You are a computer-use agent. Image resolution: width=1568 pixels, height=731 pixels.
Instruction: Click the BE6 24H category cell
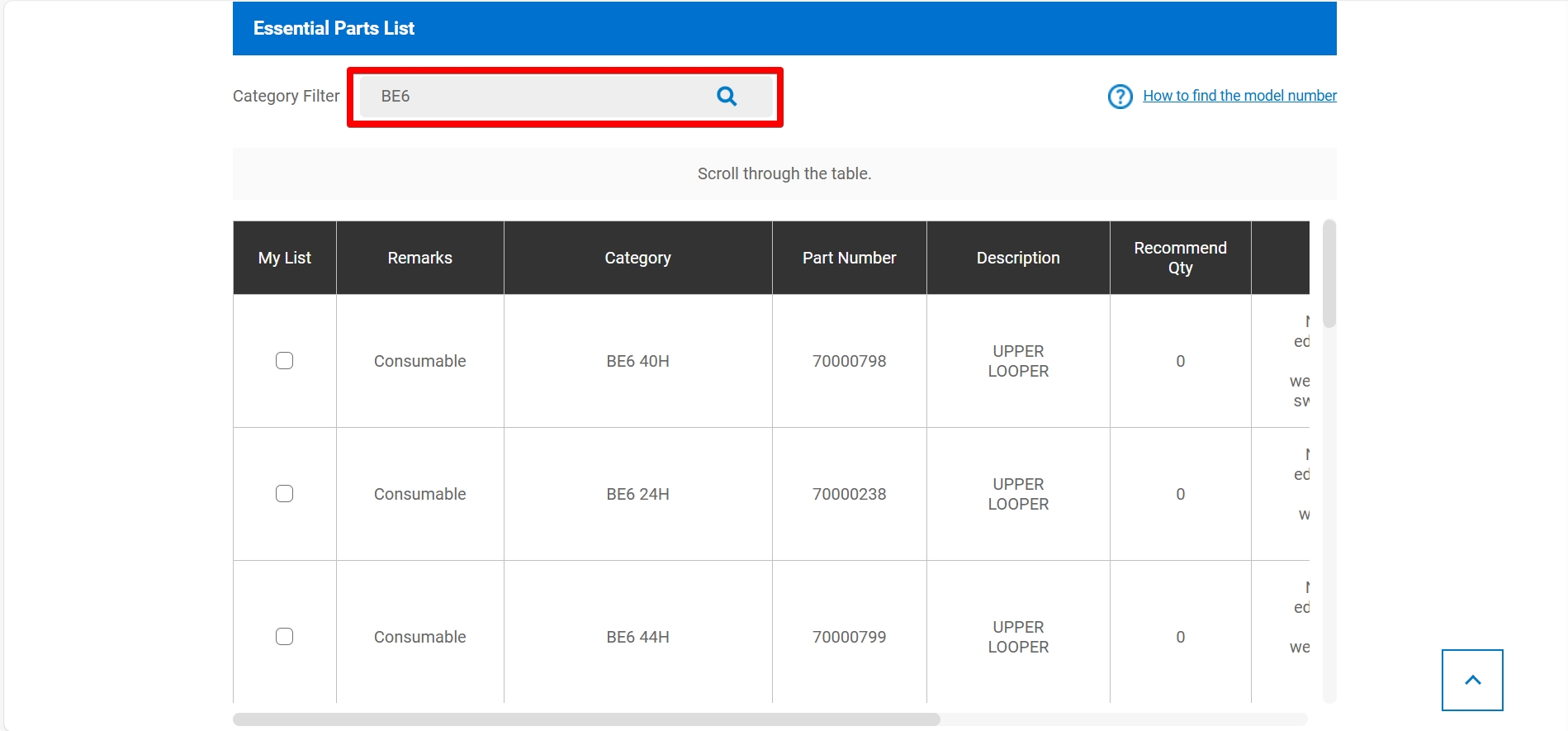coord(637,494)
